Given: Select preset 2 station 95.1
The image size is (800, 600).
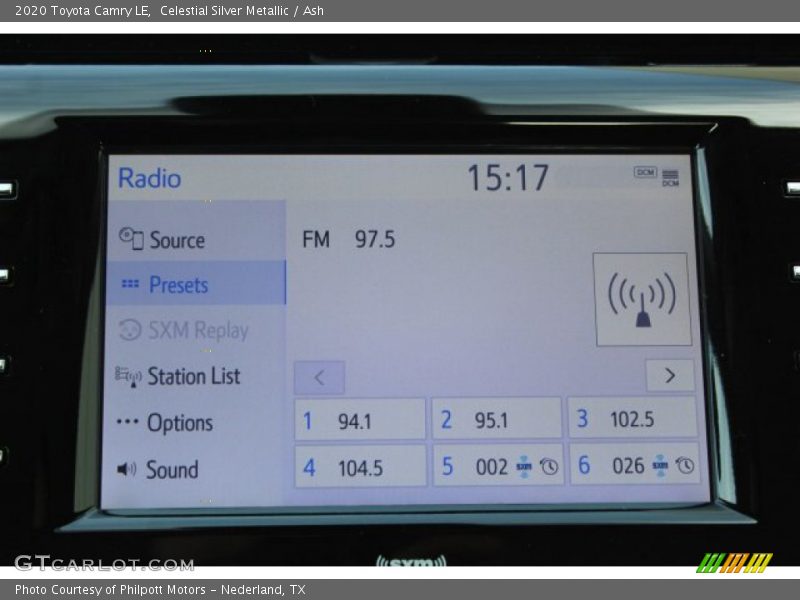Looking at the screenshot, I should 496,420.
